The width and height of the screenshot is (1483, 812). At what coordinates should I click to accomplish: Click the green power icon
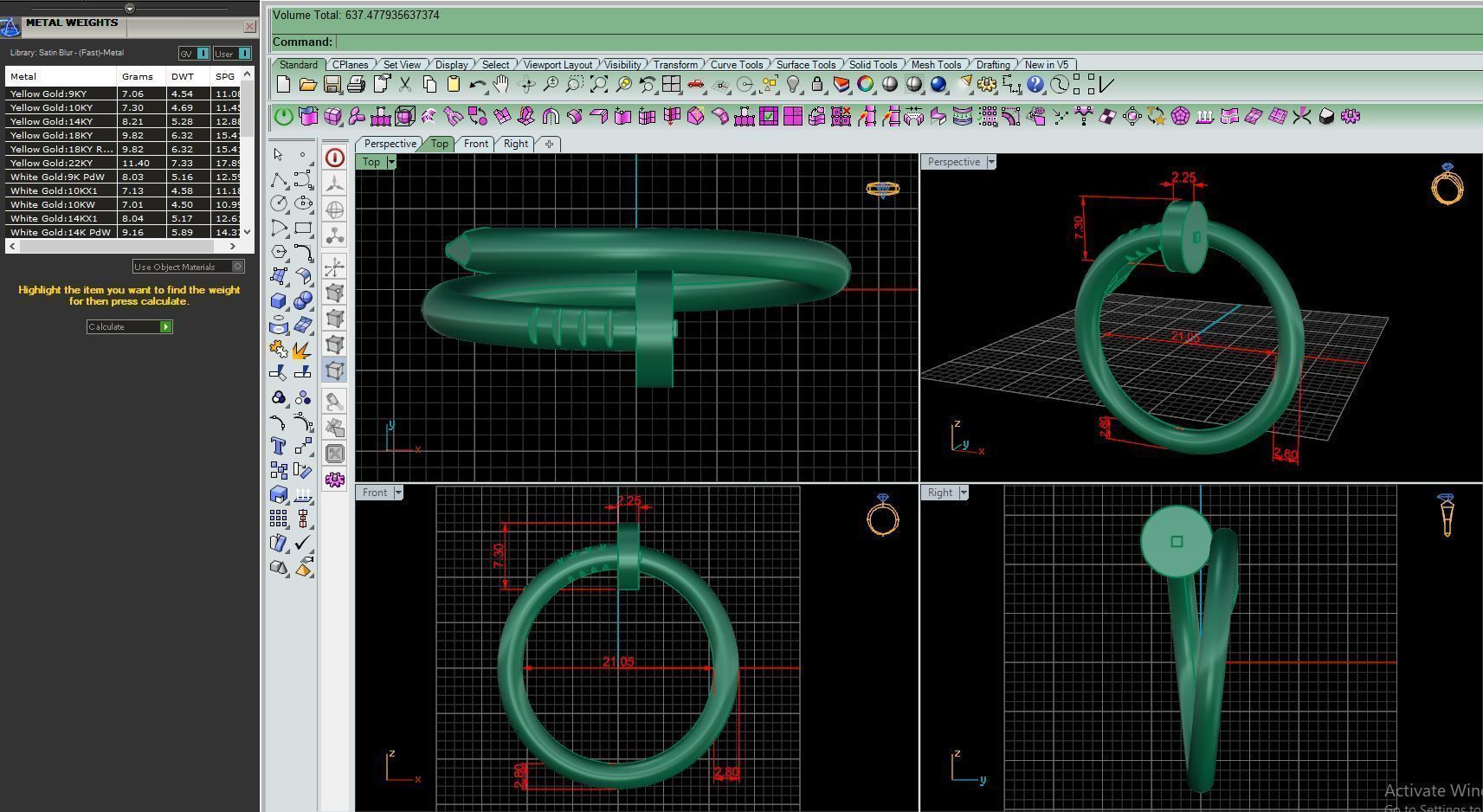coord(283,116)
